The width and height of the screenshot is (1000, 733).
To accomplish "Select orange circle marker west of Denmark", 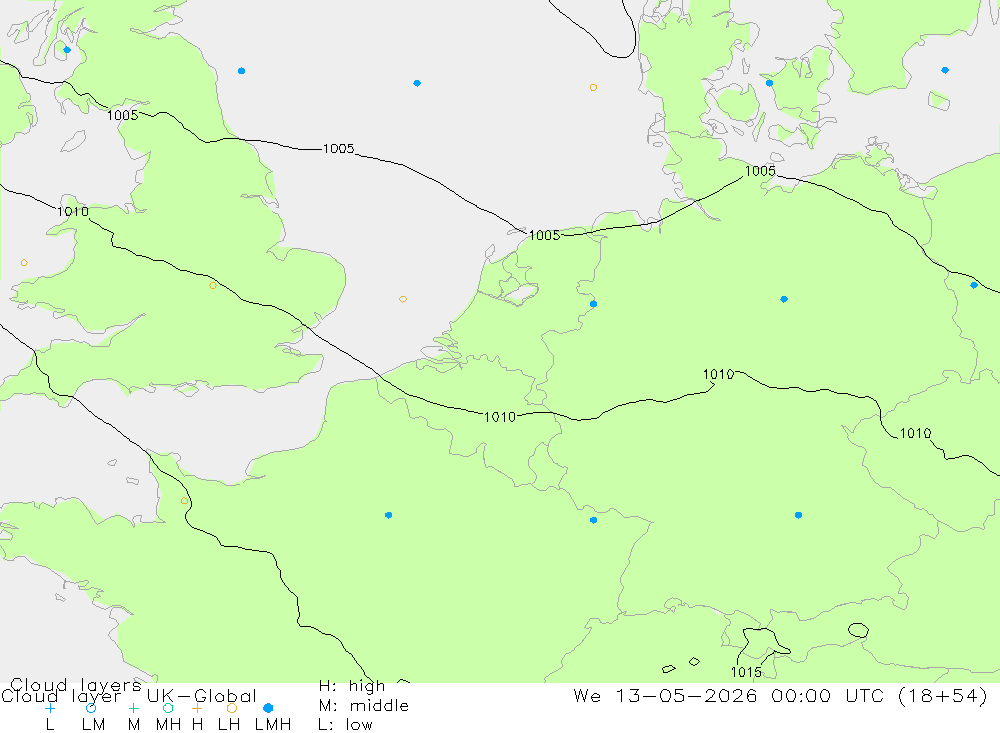I will tap(593, 87).
